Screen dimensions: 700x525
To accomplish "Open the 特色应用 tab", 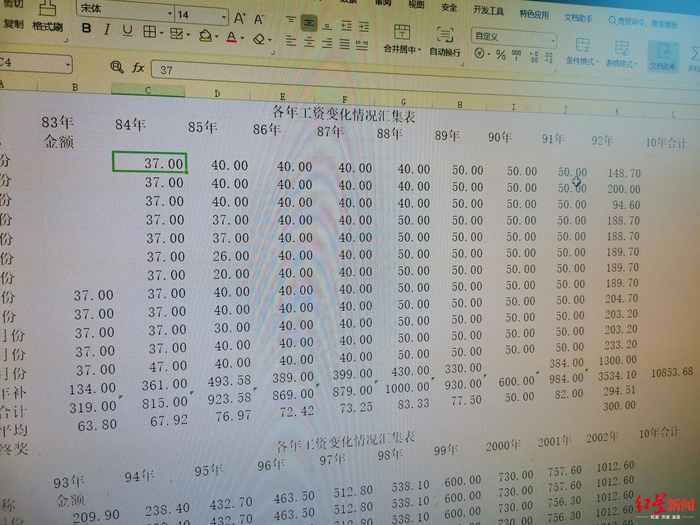I will tap(534, 14).
